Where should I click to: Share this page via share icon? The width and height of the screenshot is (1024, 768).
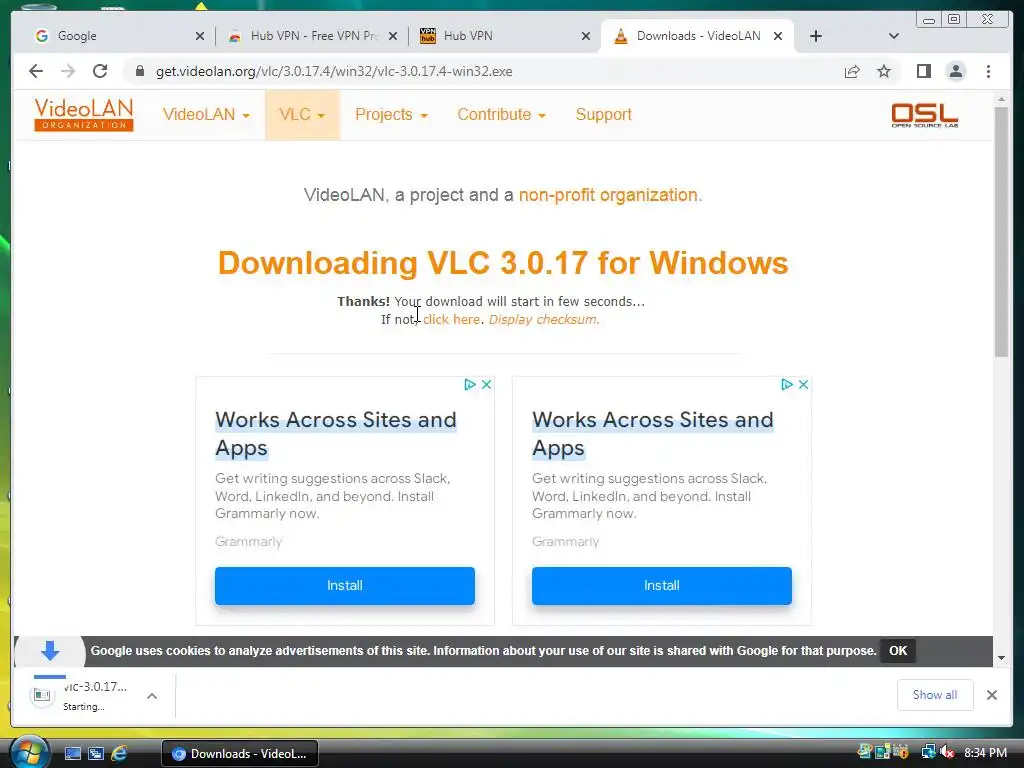pyautogui.click(x=852, y=71)
